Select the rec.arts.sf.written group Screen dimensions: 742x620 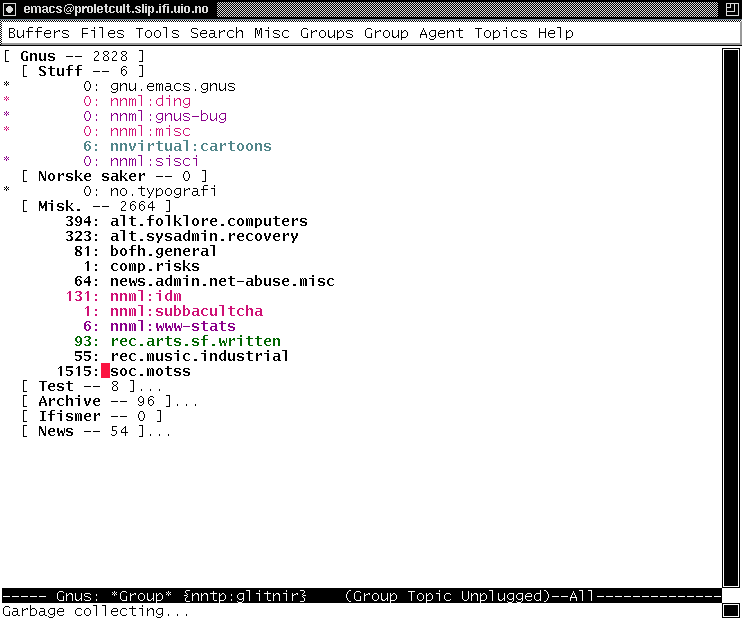195,341
